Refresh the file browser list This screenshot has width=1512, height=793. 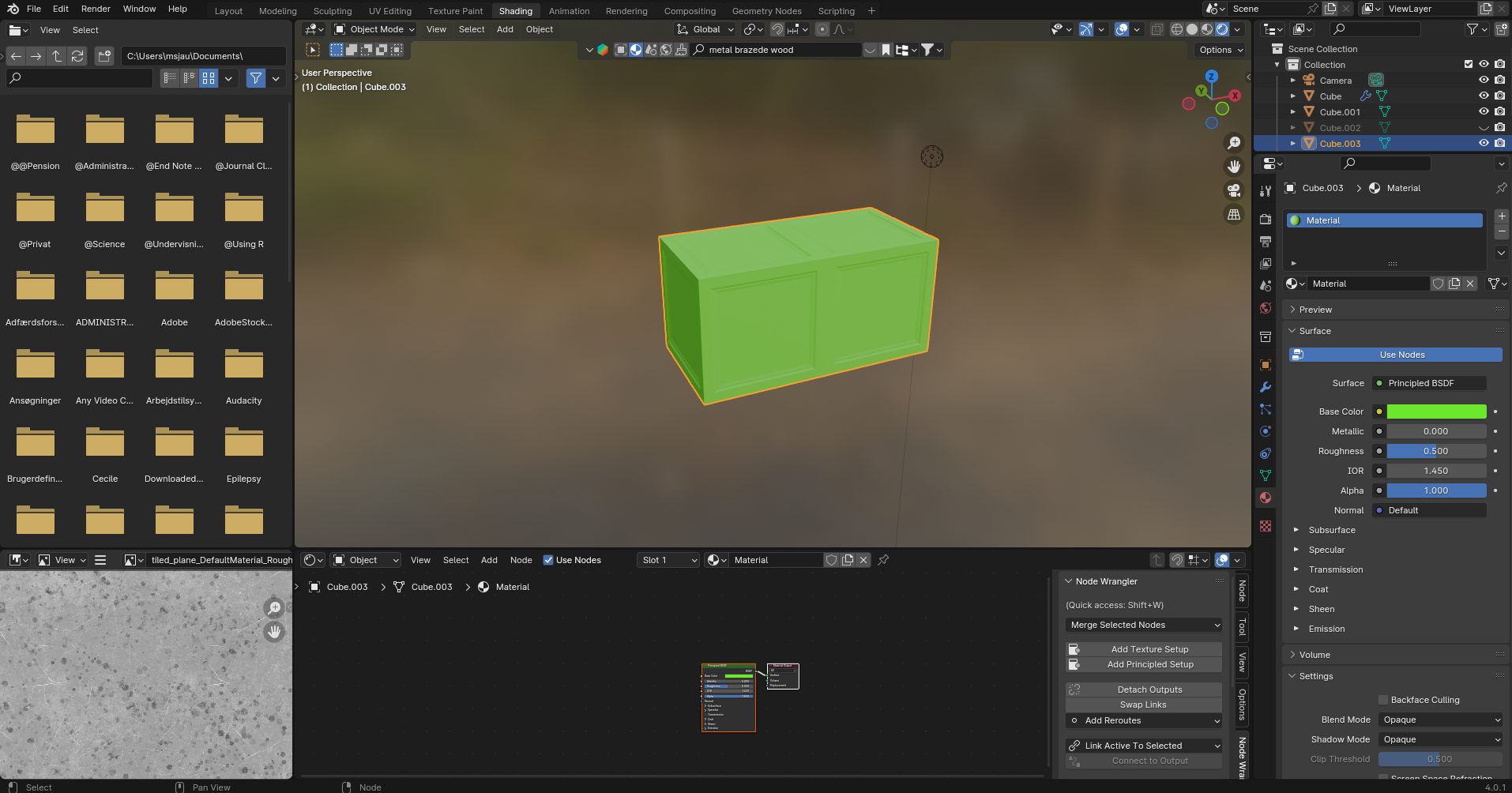point(77,56)
